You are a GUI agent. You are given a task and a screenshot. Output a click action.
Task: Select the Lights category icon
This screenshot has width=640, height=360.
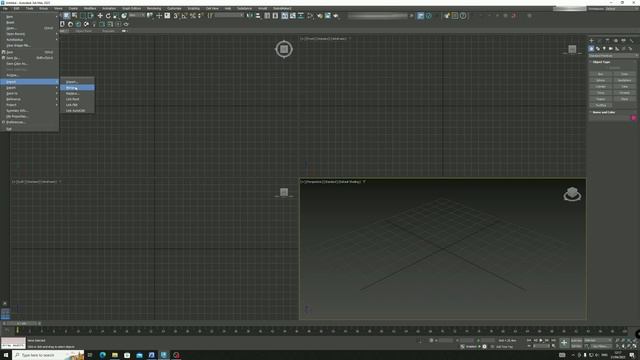click(x=604, y=49)
